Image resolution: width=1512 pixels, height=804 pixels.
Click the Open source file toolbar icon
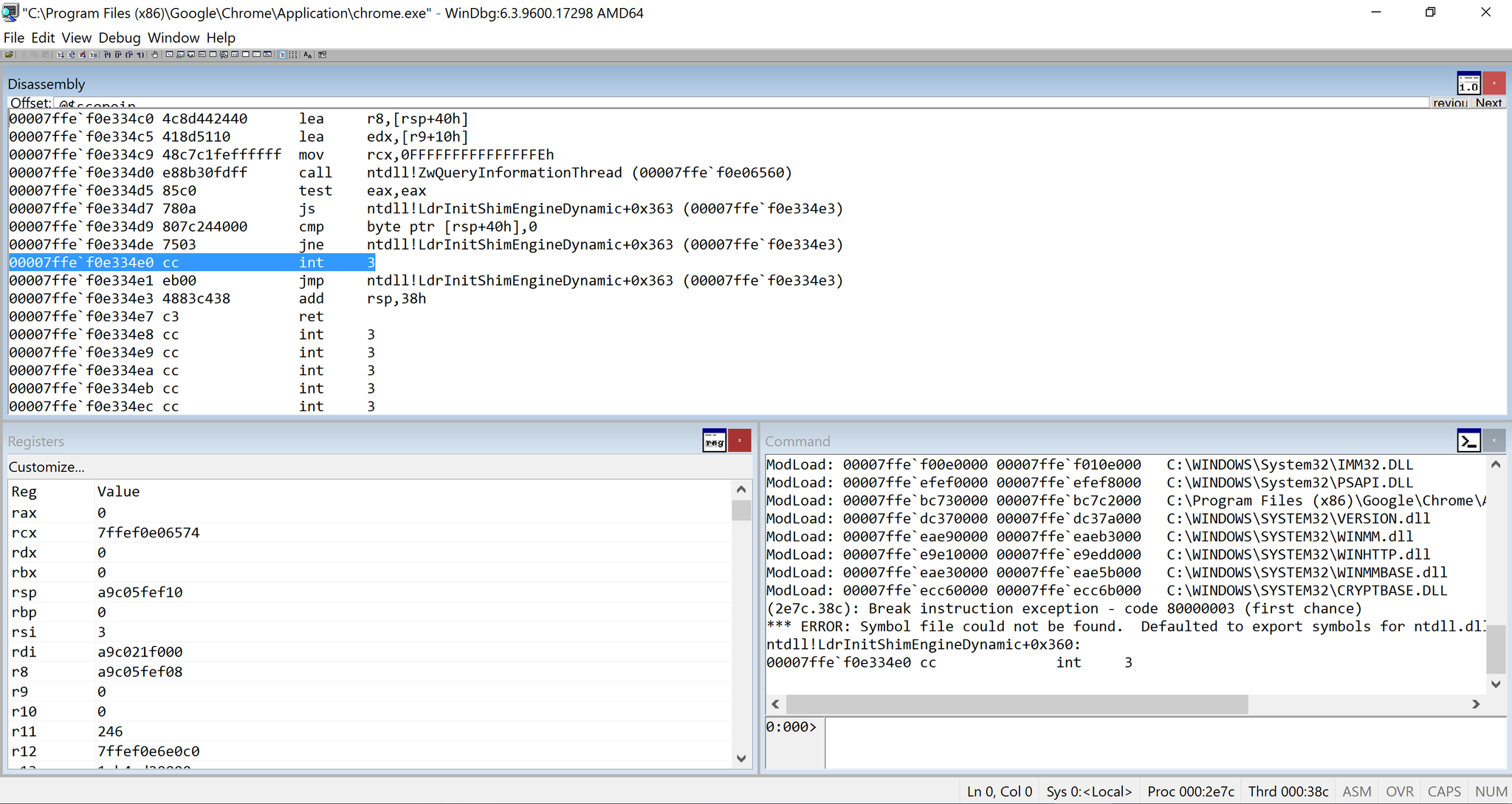click(9, 55)
